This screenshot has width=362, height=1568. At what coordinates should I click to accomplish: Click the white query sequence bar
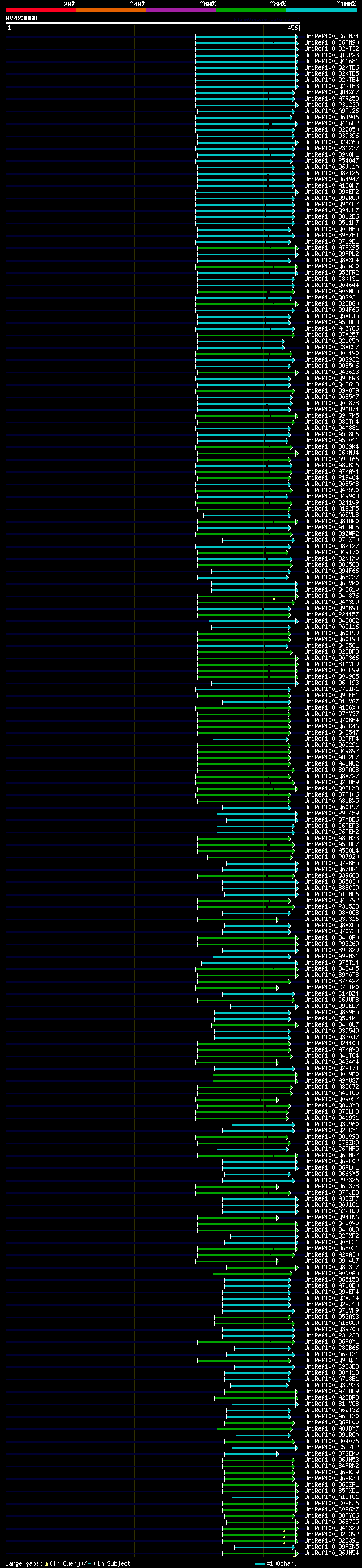(x=152, y=23)
